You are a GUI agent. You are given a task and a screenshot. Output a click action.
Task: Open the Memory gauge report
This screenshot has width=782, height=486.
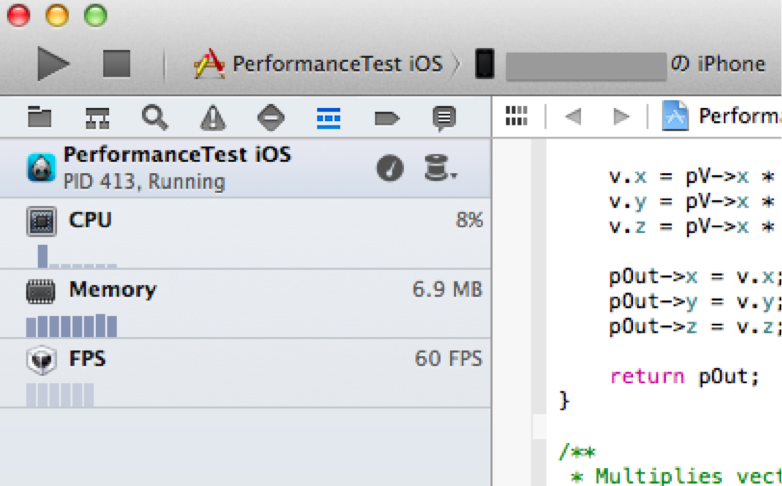(x=245, y=303)
